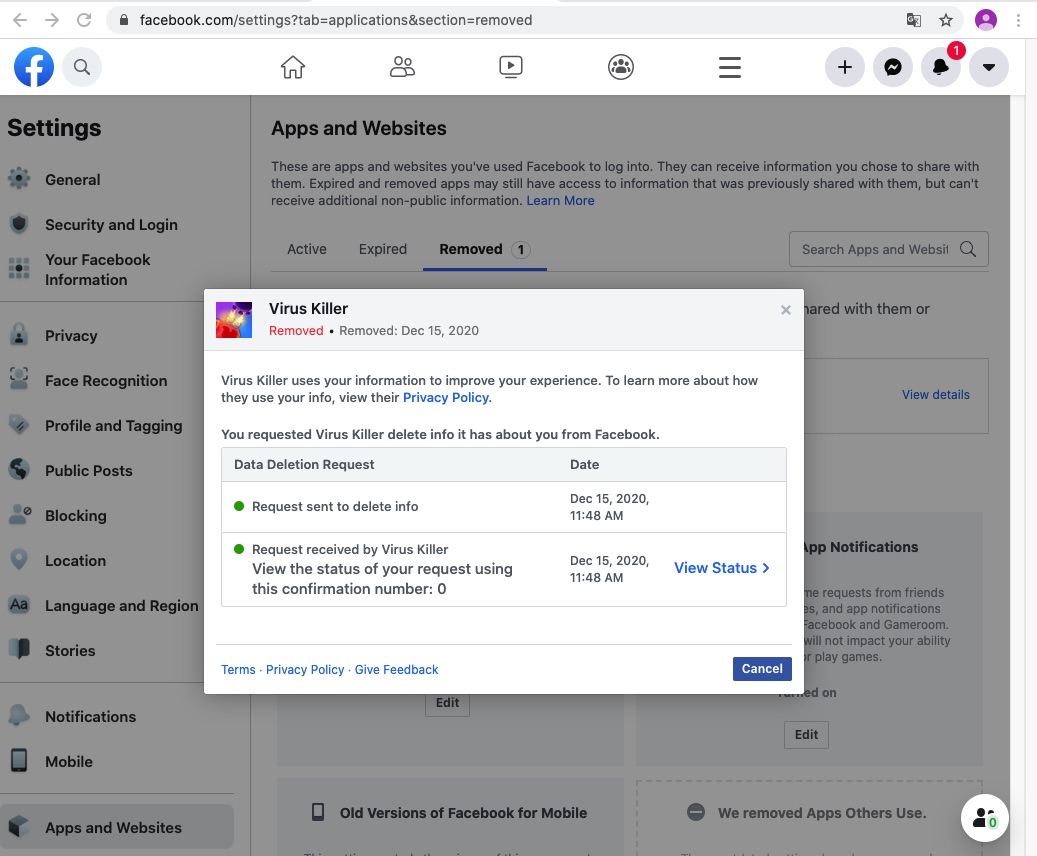Click the View details link

click(x=935, y=395)
